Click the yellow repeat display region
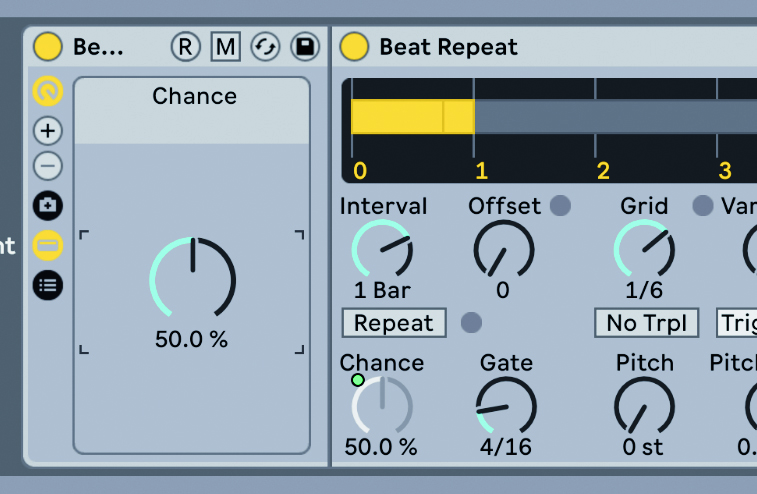Viewport: 757px width, 494px height. click(x=413, y=116)
